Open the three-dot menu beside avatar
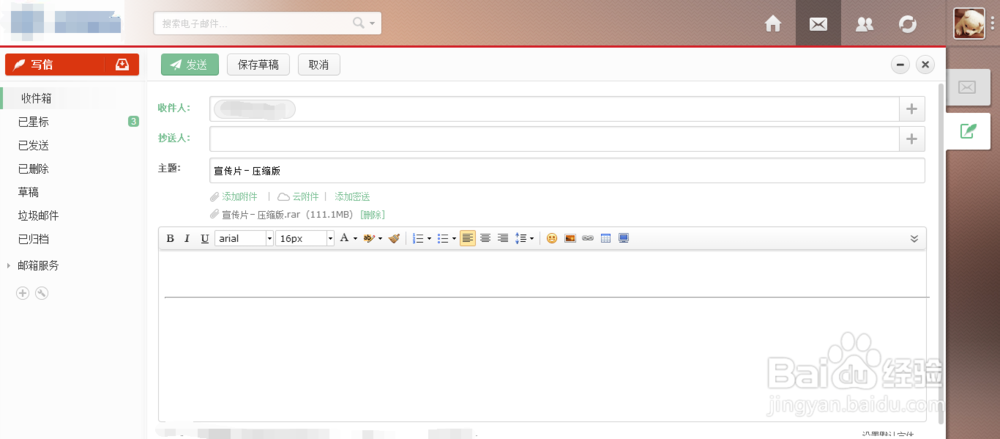 (x=992, y=23)
